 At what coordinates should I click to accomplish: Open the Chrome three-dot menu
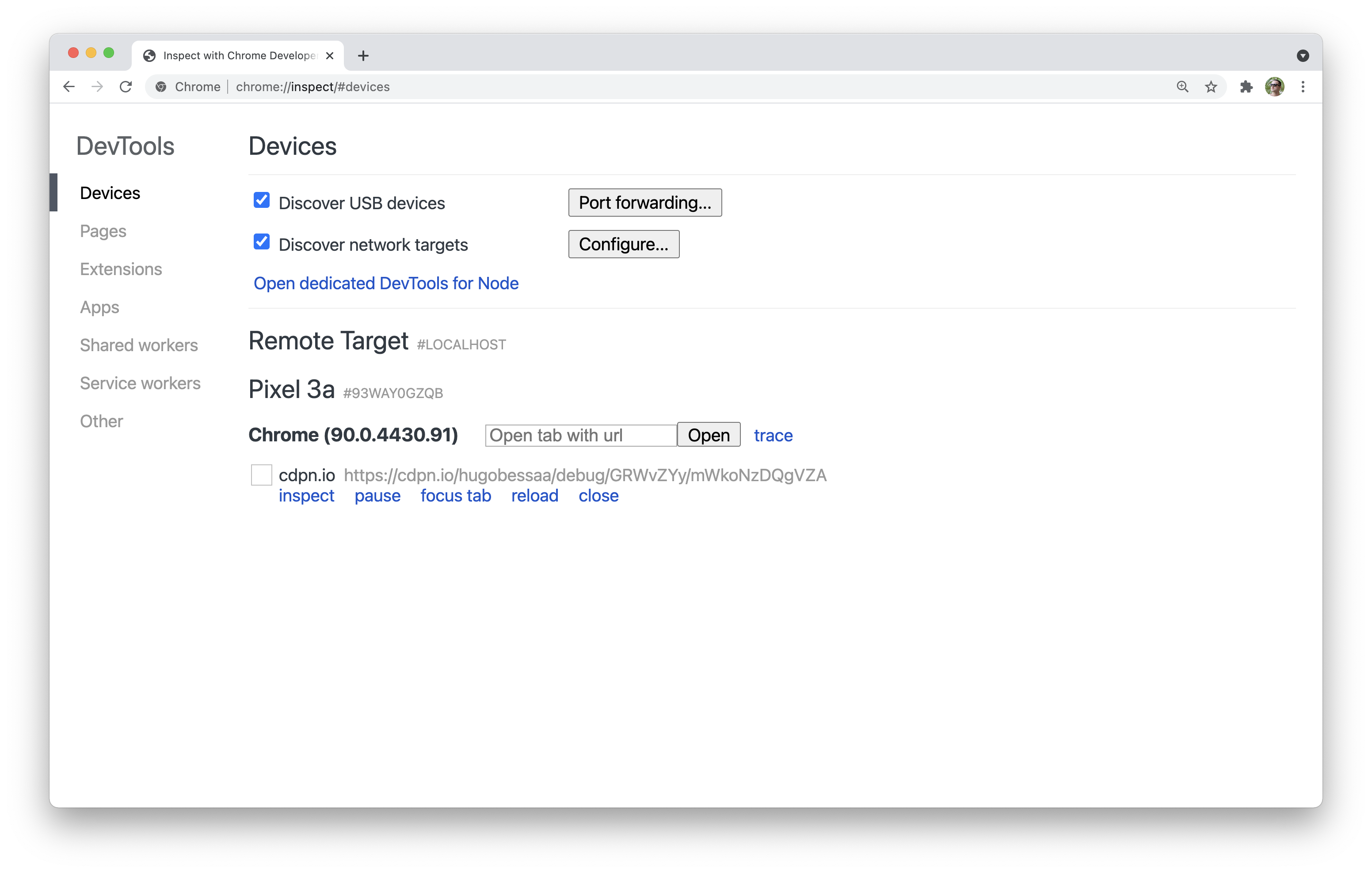coord(1303,87)
